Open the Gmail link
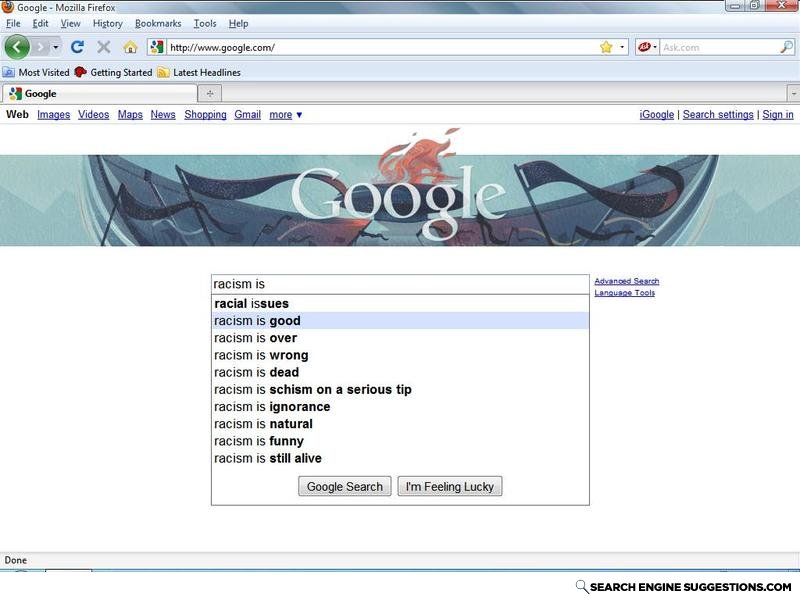Viewport: 800px width, 598px height. point(247,115)
